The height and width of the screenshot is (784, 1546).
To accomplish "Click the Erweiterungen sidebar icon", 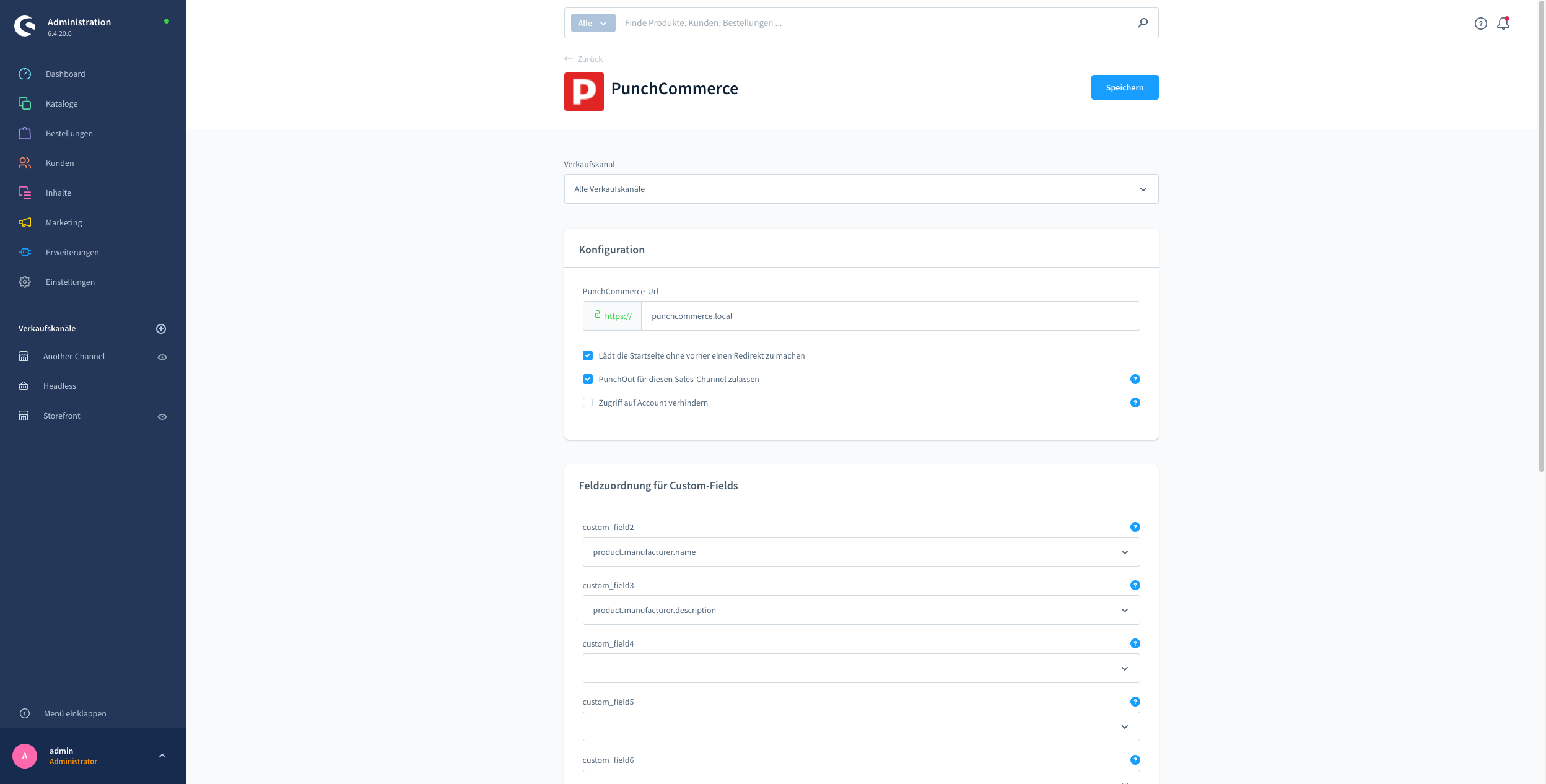I will pyautogui.click(x=26, y=251).
